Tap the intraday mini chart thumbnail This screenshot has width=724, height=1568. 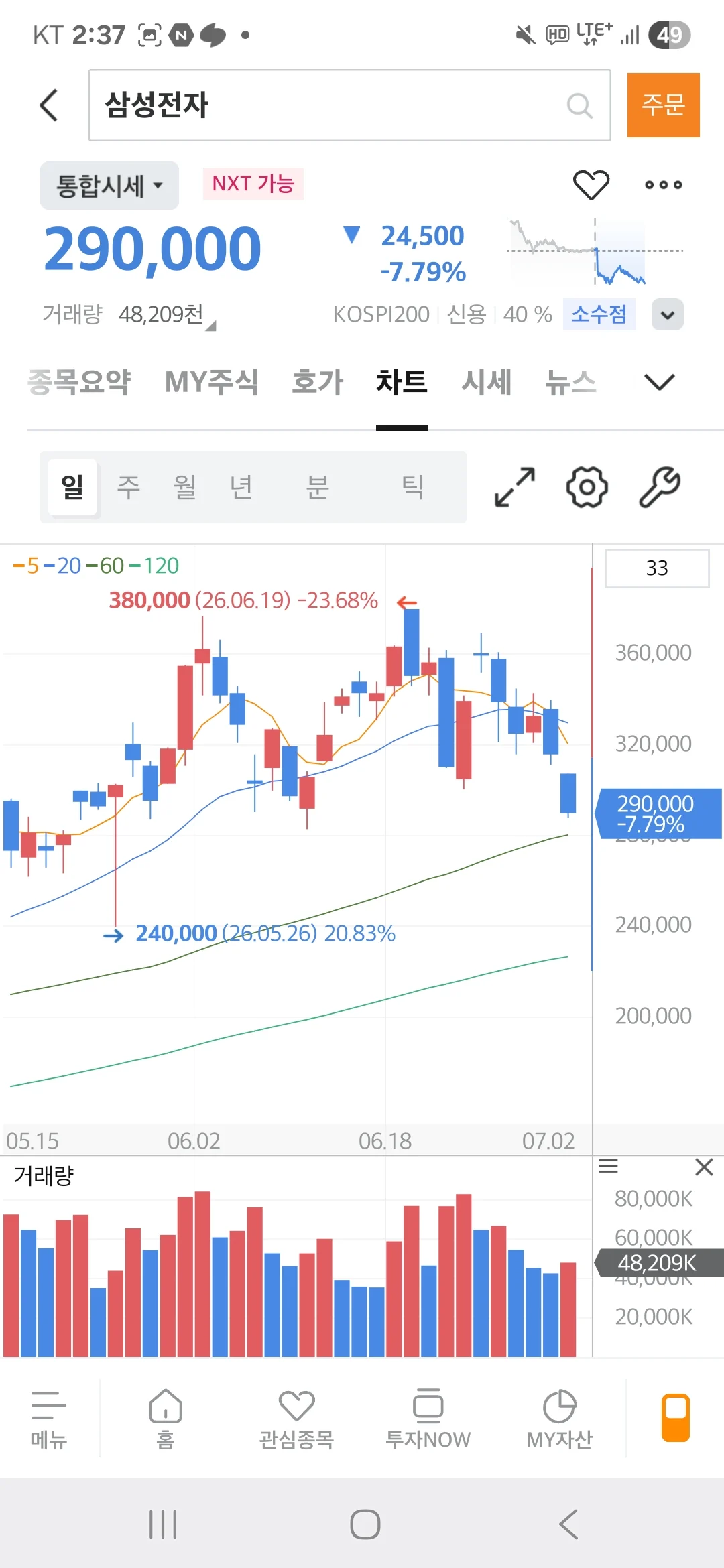595,251
